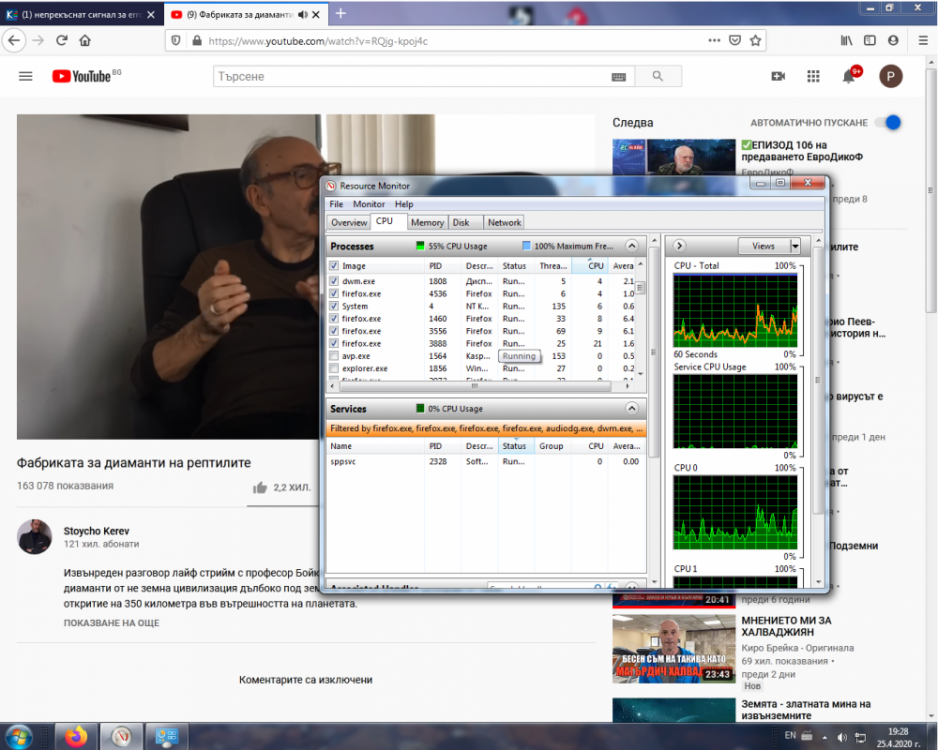938x750 pixels.
Task: Click ПОКАЗВАНЕ НА ОЩЕ description link
Action: point(111,623)
